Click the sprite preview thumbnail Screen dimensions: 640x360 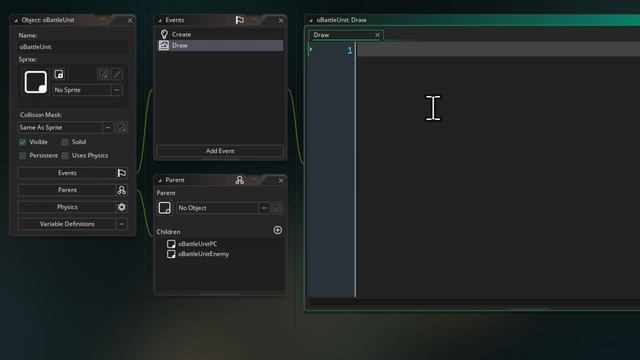click(36, 82)
